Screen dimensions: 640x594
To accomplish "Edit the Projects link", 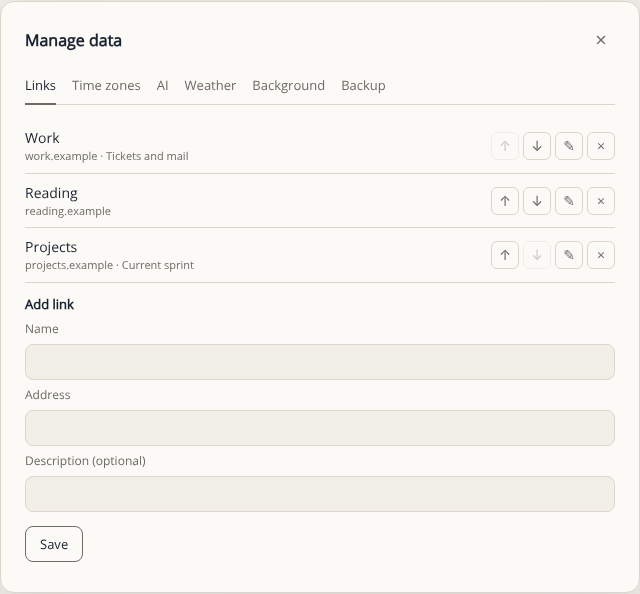I will point(569,255).
